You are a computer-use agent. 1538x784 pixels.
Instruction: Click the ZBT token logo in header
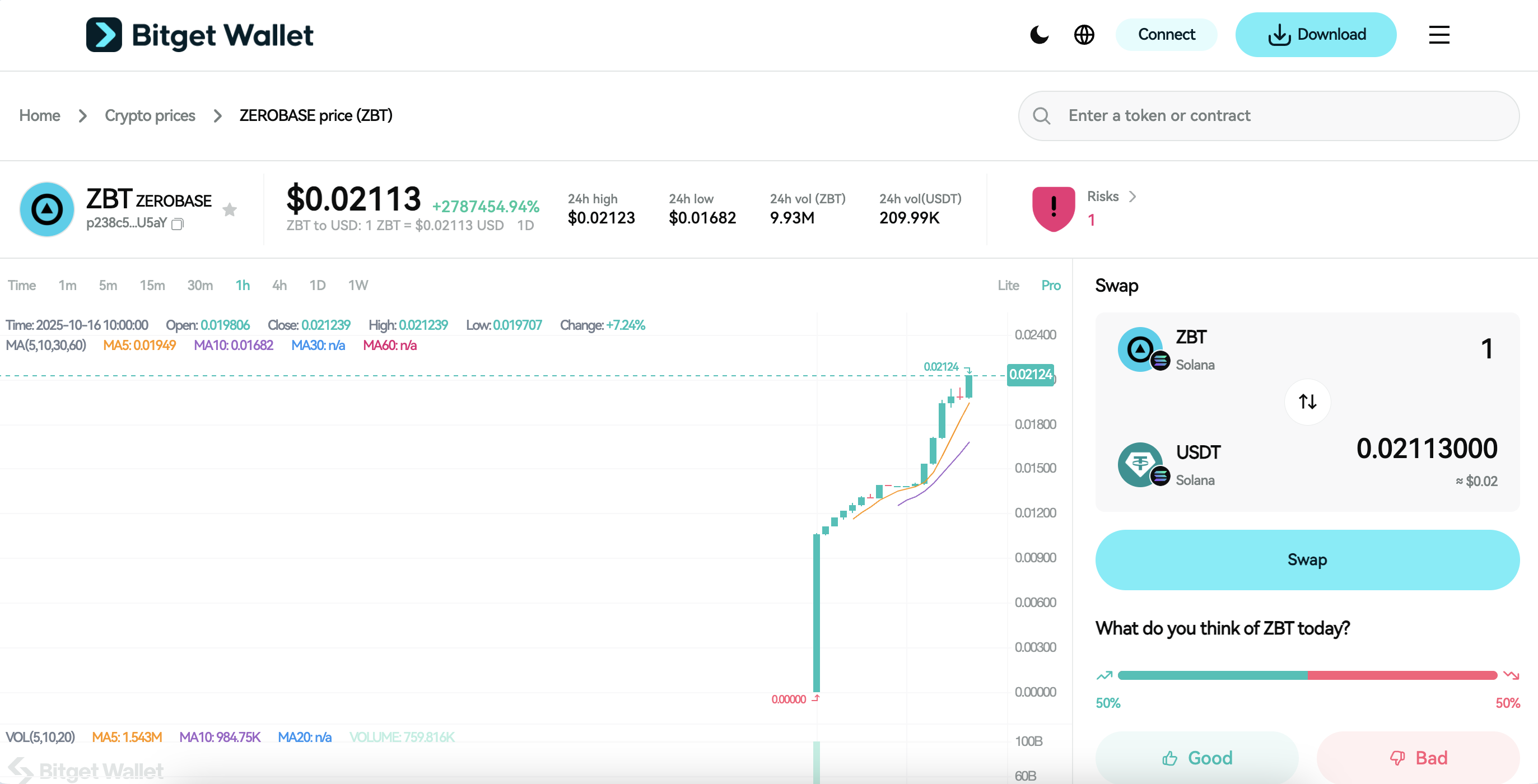point(47,209)
